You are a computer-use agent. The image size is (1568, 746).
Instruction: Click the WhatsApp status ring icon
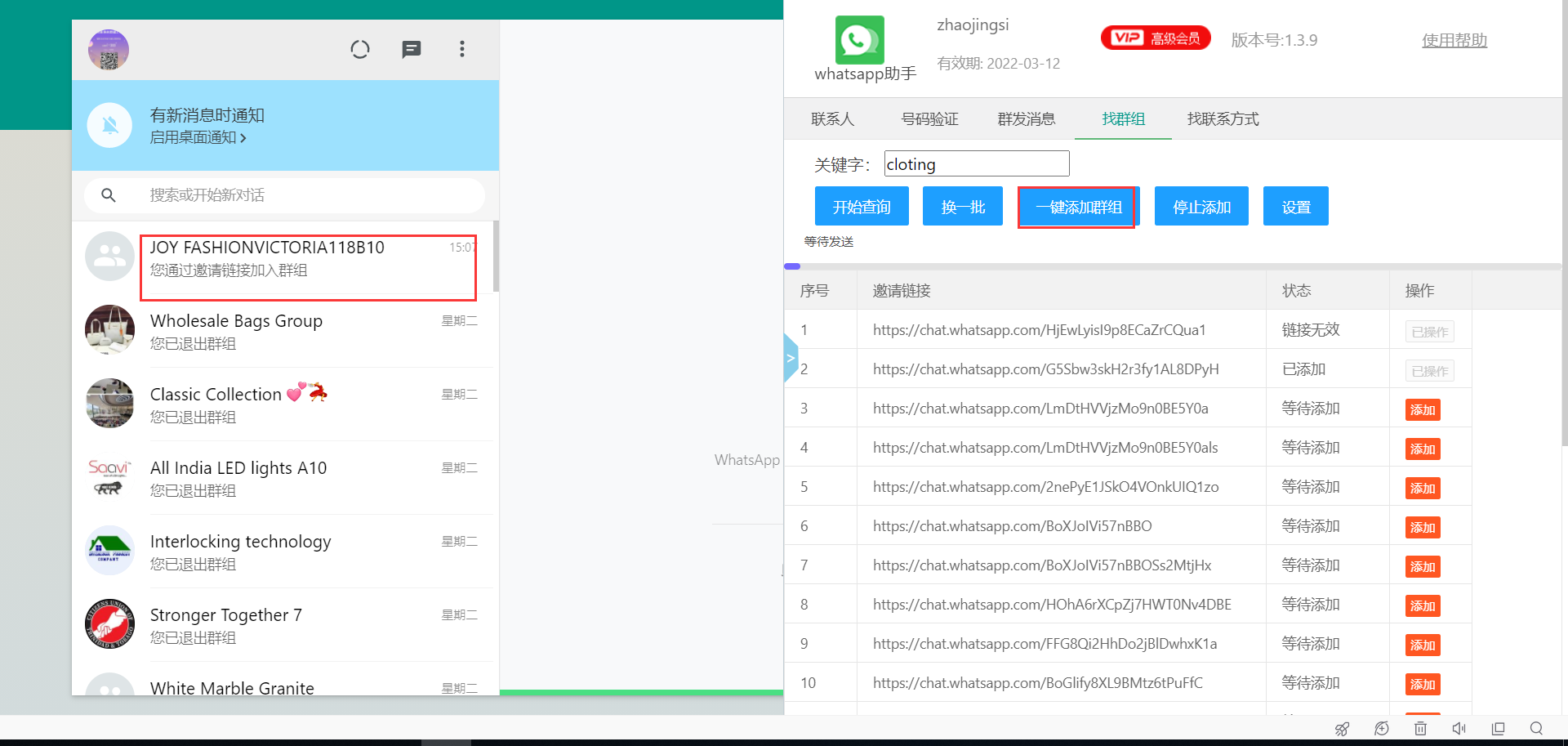point(360,50)
